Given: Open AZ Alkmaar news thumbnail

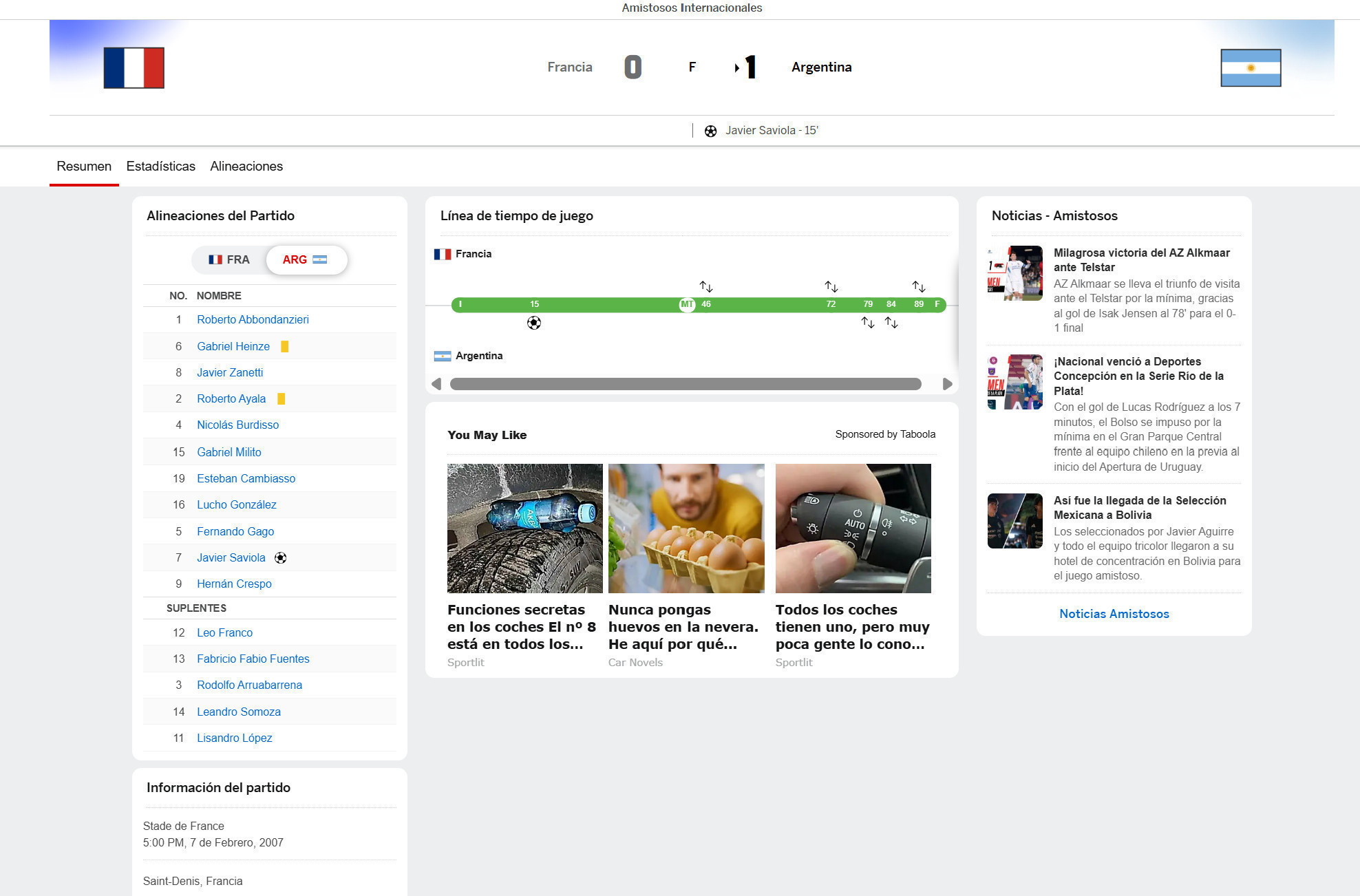Looking at the screenshot, I should tap(1014, 273).
